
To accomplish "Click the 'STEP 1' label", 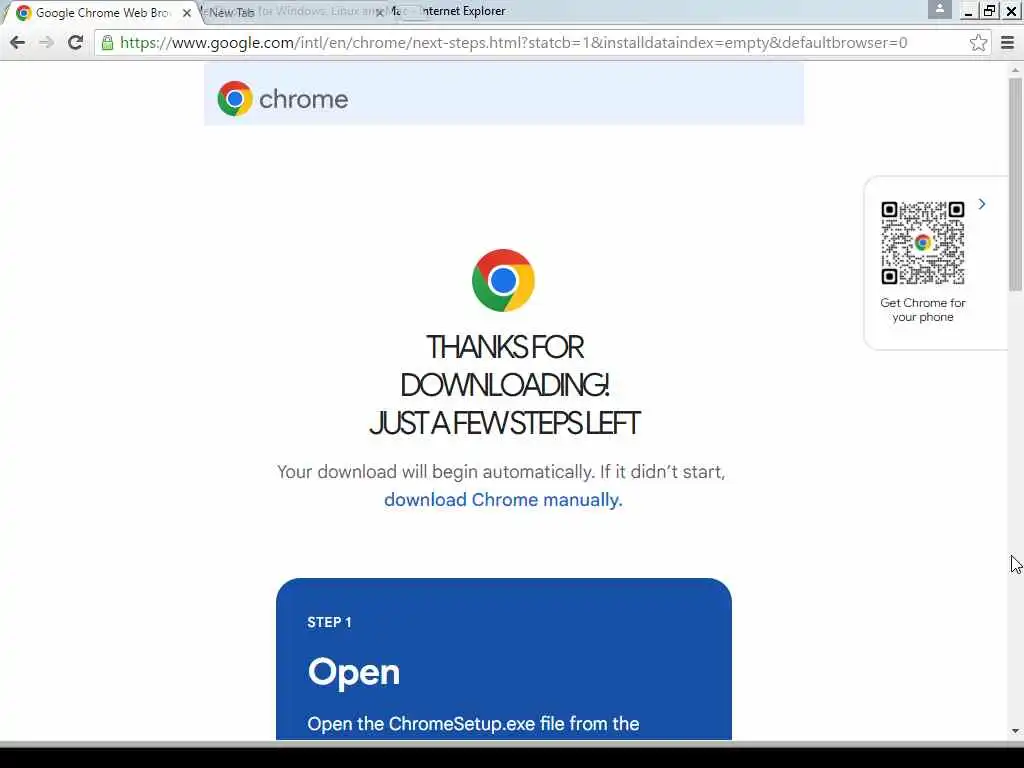I will click(329, 622).
